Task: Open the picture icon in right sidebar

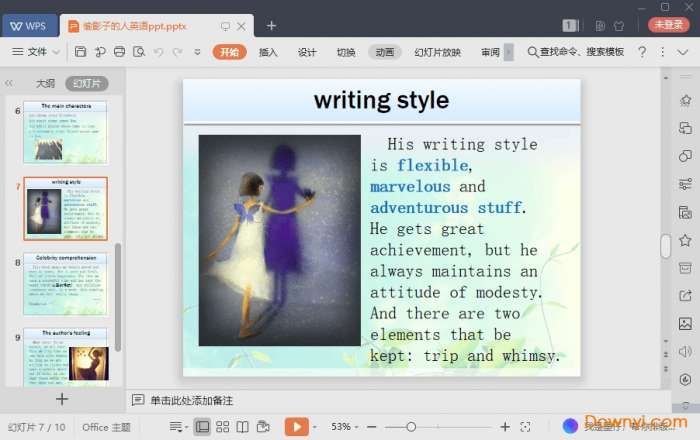Action: click(x=685, y=324)
